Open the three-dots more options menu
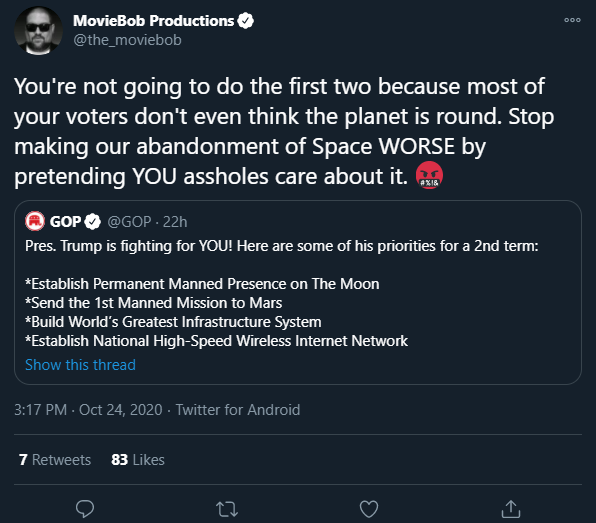 point(572,20)
